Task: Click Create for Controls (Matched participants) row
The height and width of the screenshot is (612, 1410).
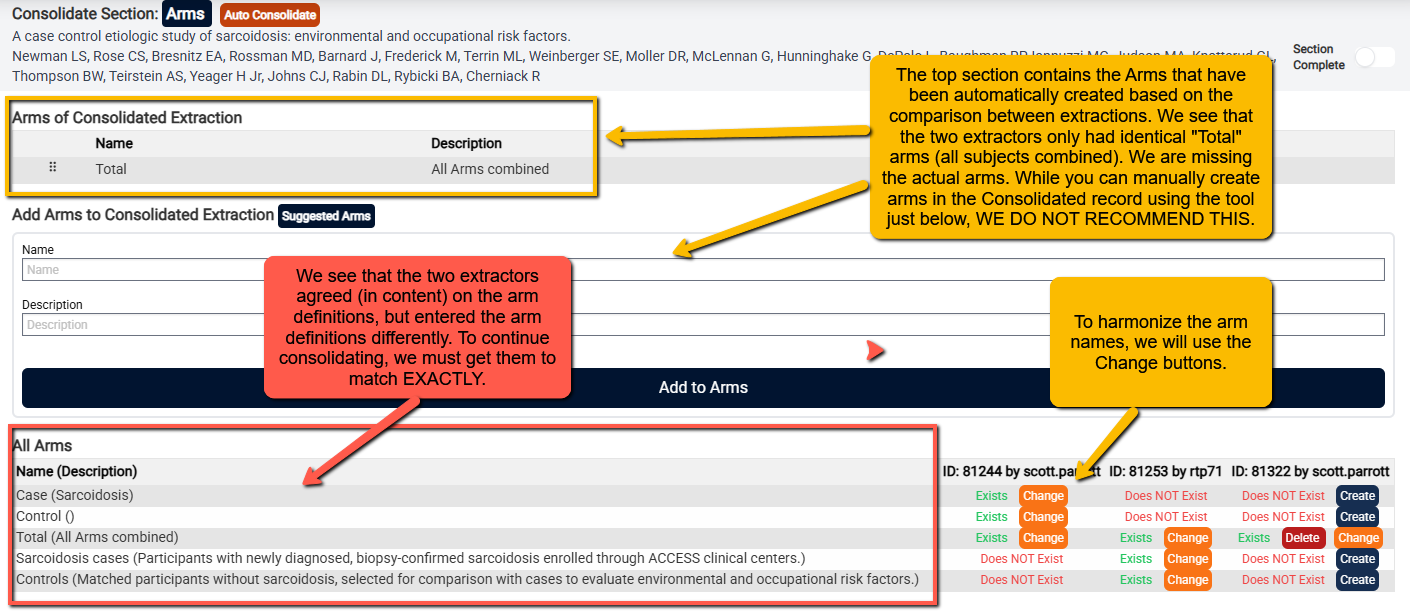Action: coord(1357,580)
